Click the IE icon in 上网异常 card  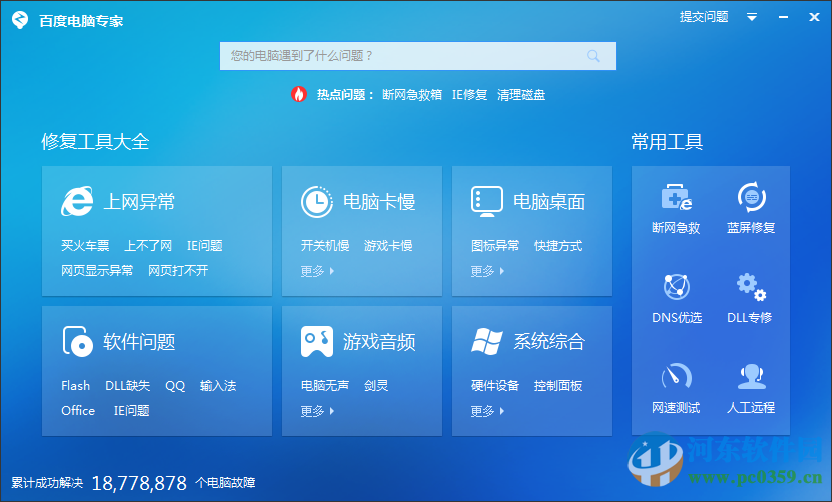tap(77, 202)
